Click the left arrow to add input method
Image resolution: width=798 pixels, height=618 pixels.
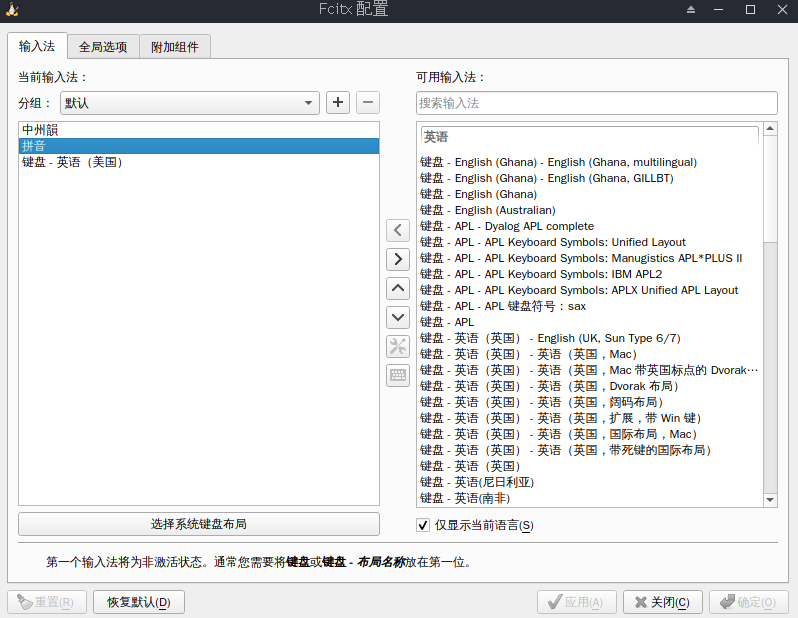[398, 230]
